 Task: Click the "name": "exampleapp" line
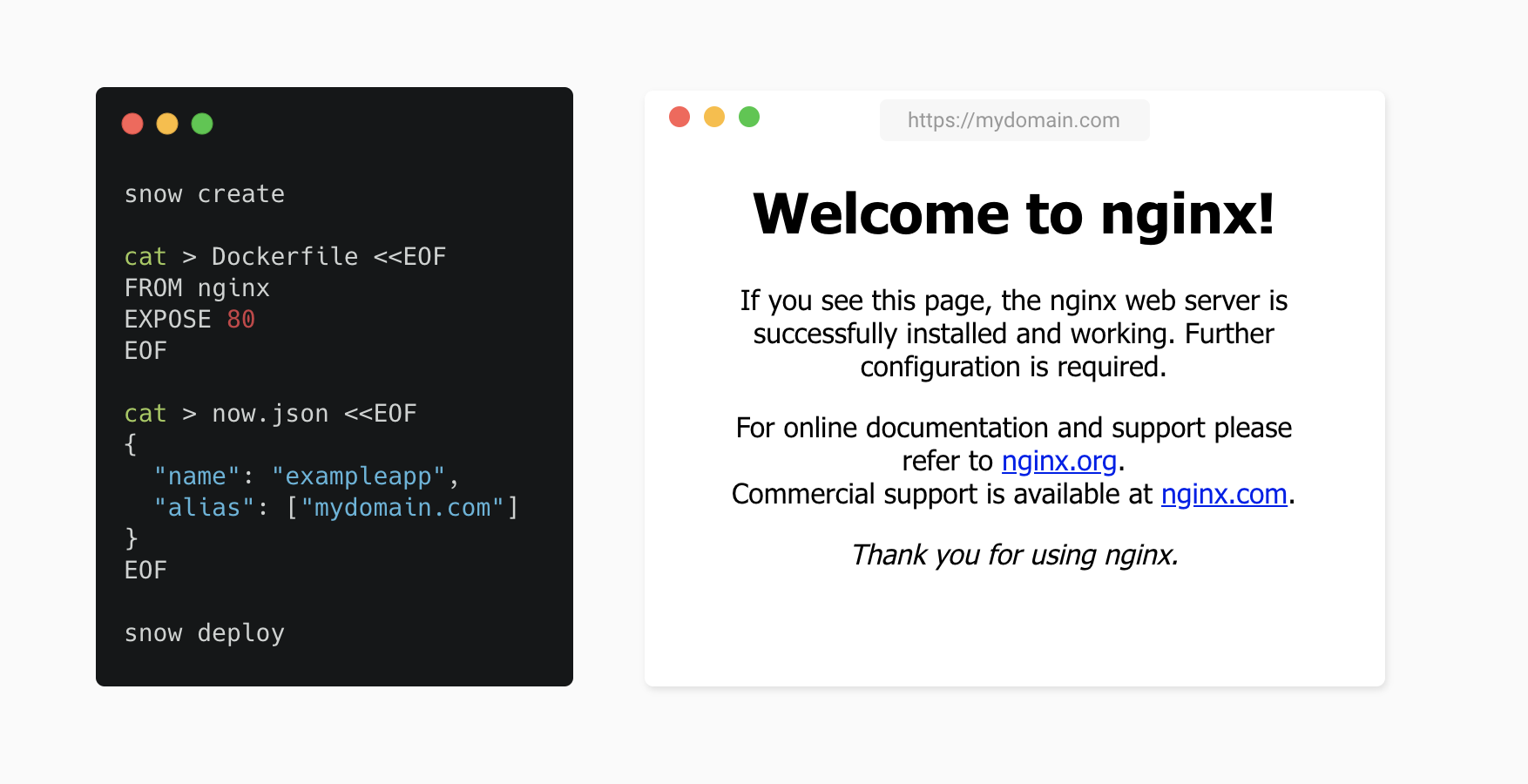pyautogui.click(x=307, y=476)
